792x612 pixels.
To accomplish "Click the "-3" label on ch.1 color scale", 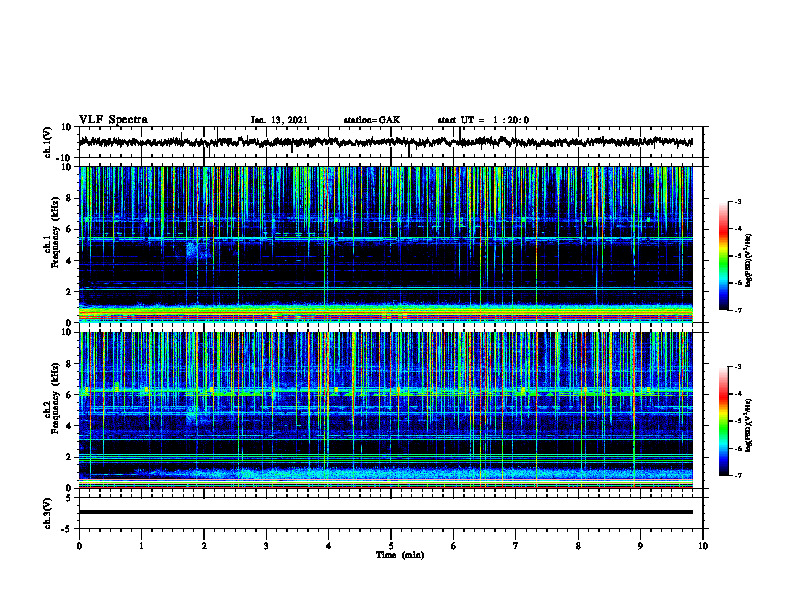I will coord(737,202).
